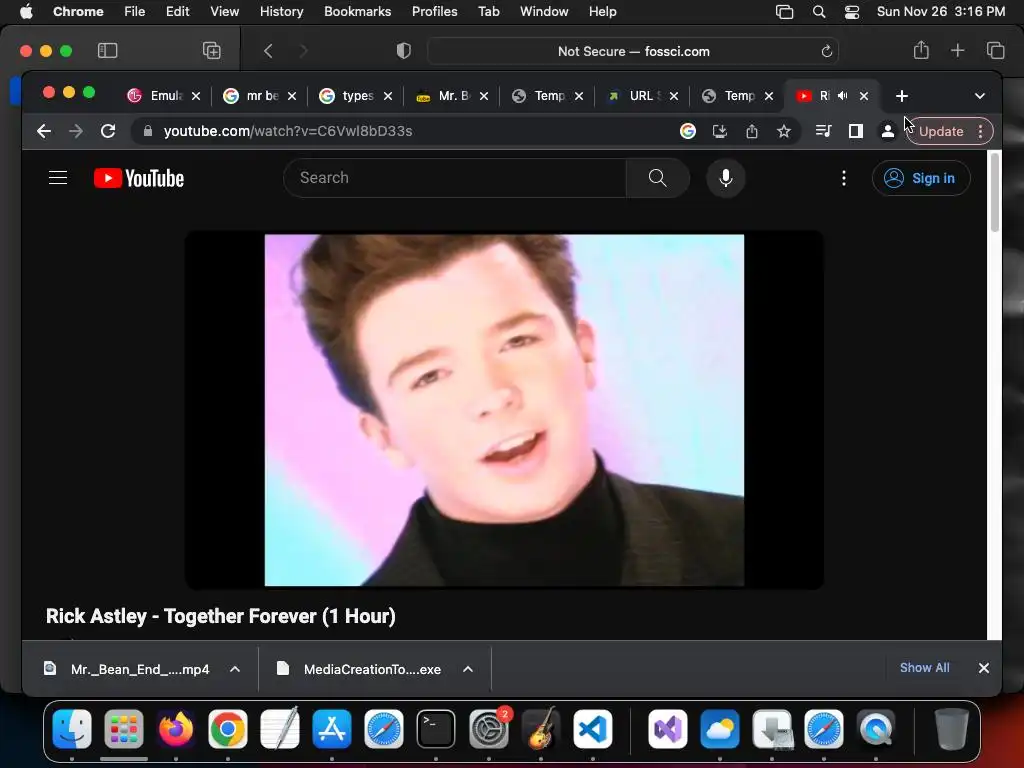
Task: Reload the YouTube page in Chrome
Action: click(108, 131)
